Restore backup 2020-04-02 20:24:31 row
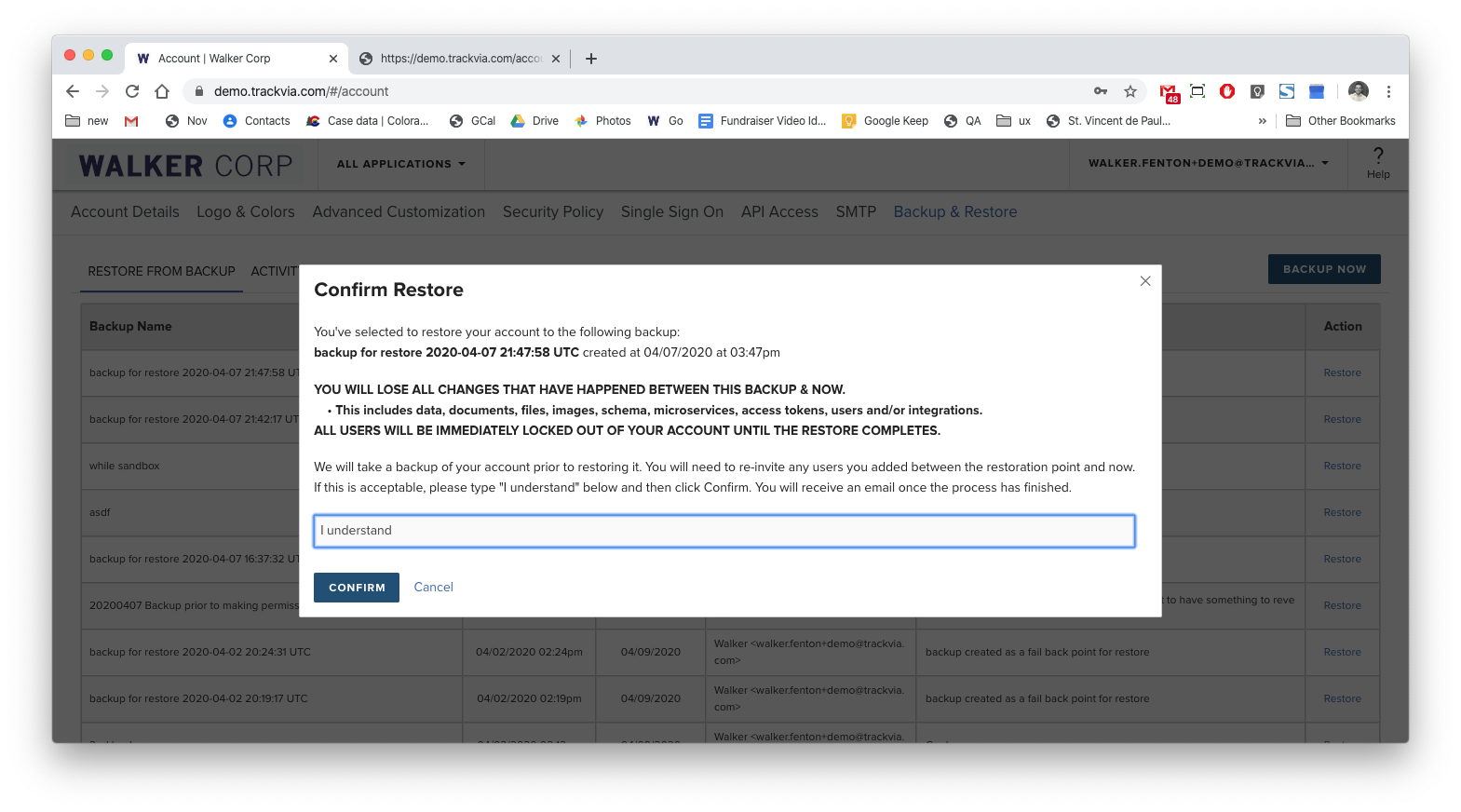 pyautogui.click(x=1342, y=652)
